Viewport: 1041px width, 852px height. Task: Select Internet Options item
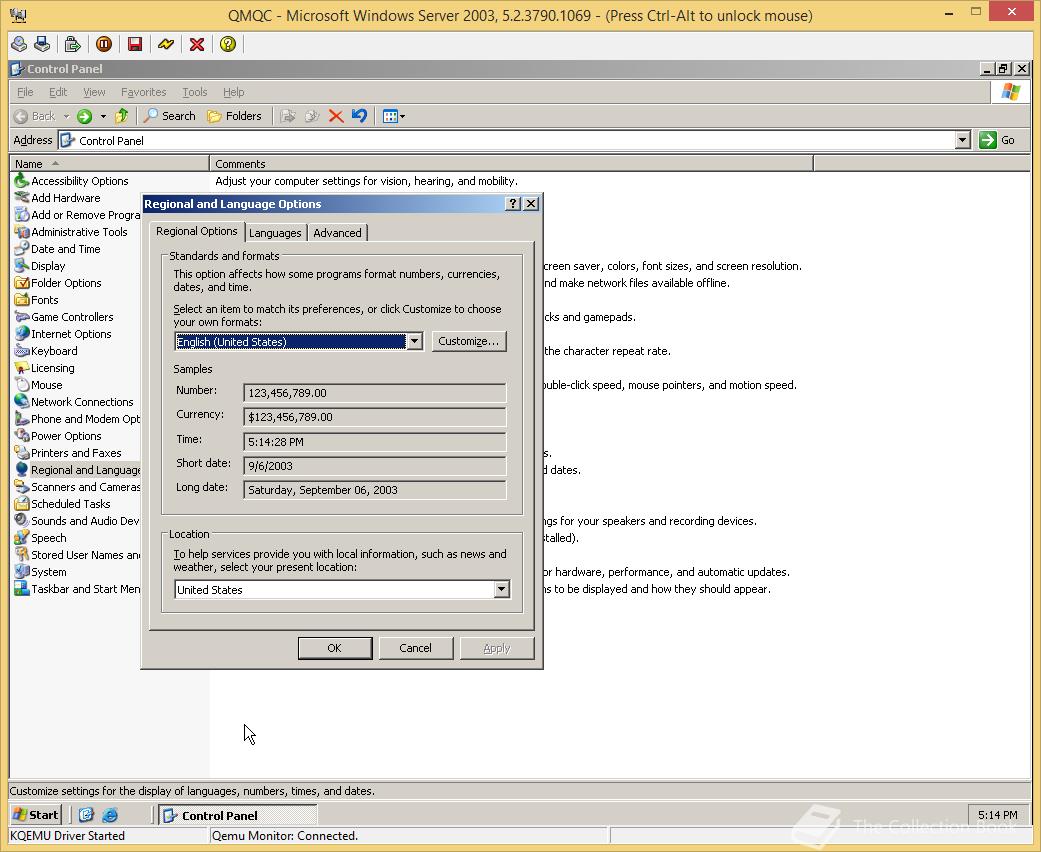tap(62, 334)
